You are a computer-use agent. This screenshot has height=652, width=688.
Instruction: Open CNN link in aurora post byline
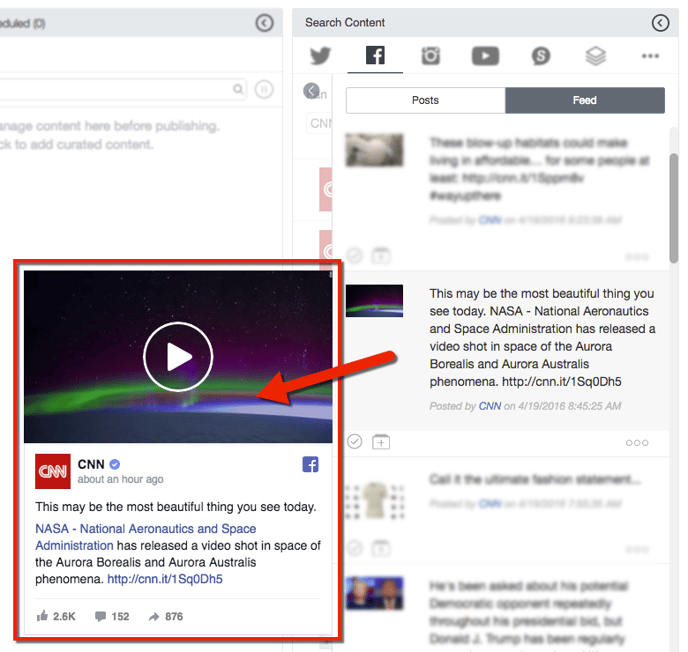click(490, 406)
